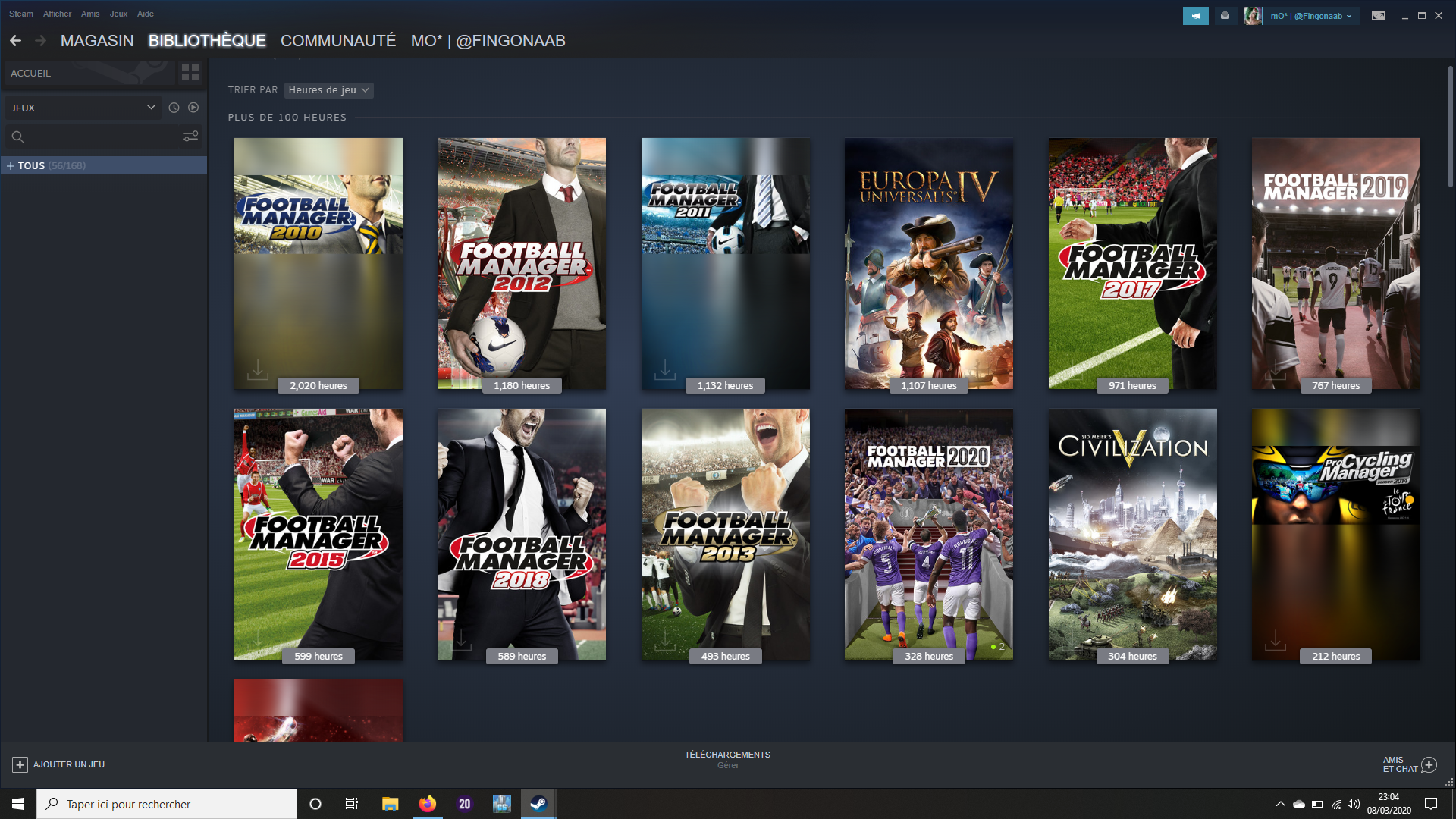
Task: Open the Afficher menu
Action: (x=57, y=14)
